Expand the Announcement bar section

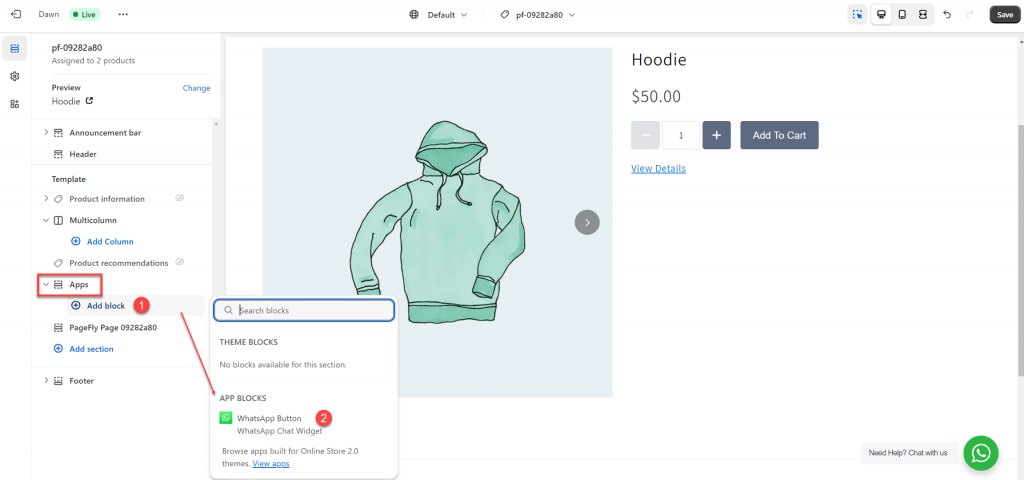[x=46, y=133]
